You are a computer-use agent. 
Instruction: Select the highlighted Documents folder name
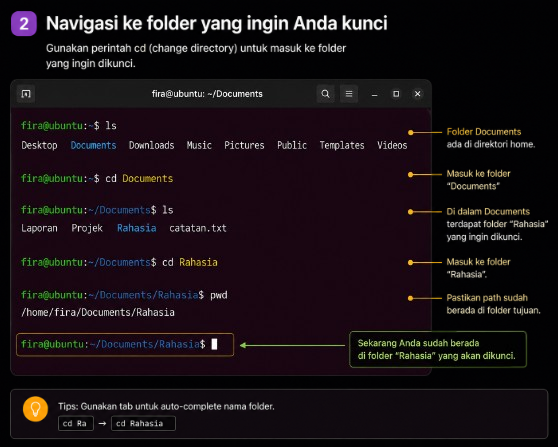click(93, 145)
